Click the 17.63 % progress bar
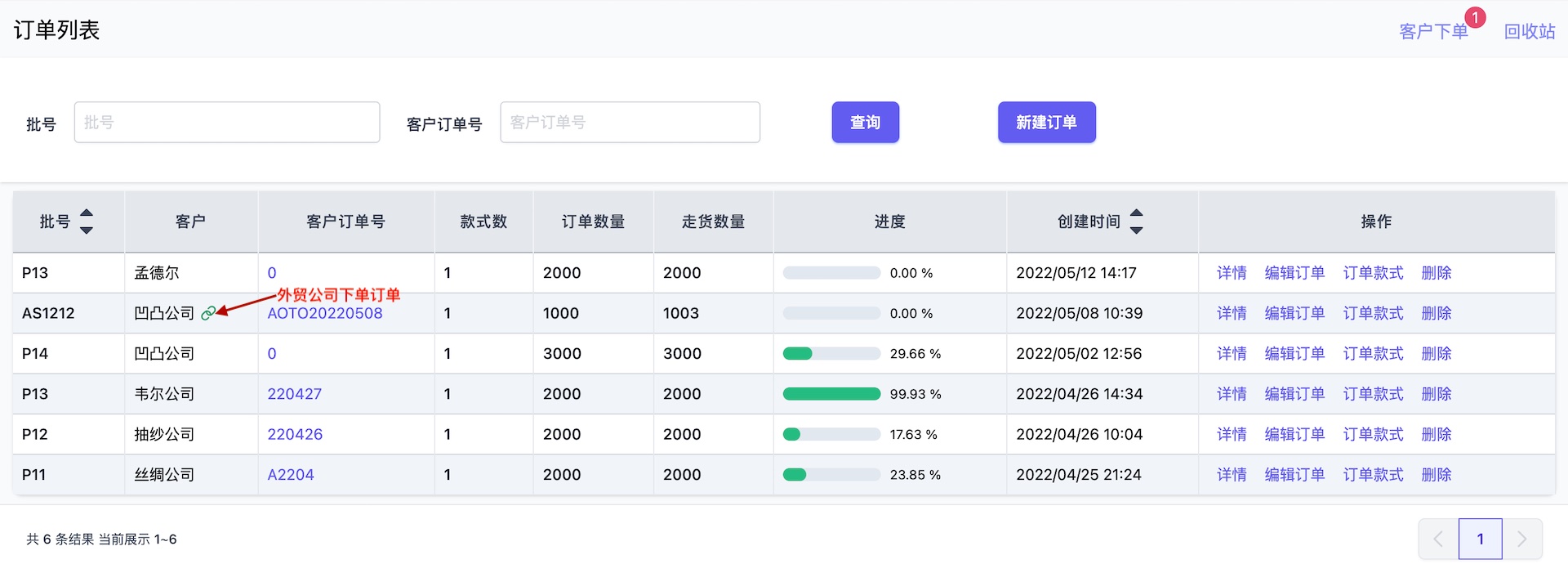The height and width of the screenshot is (564, 1568). point(831,434)
